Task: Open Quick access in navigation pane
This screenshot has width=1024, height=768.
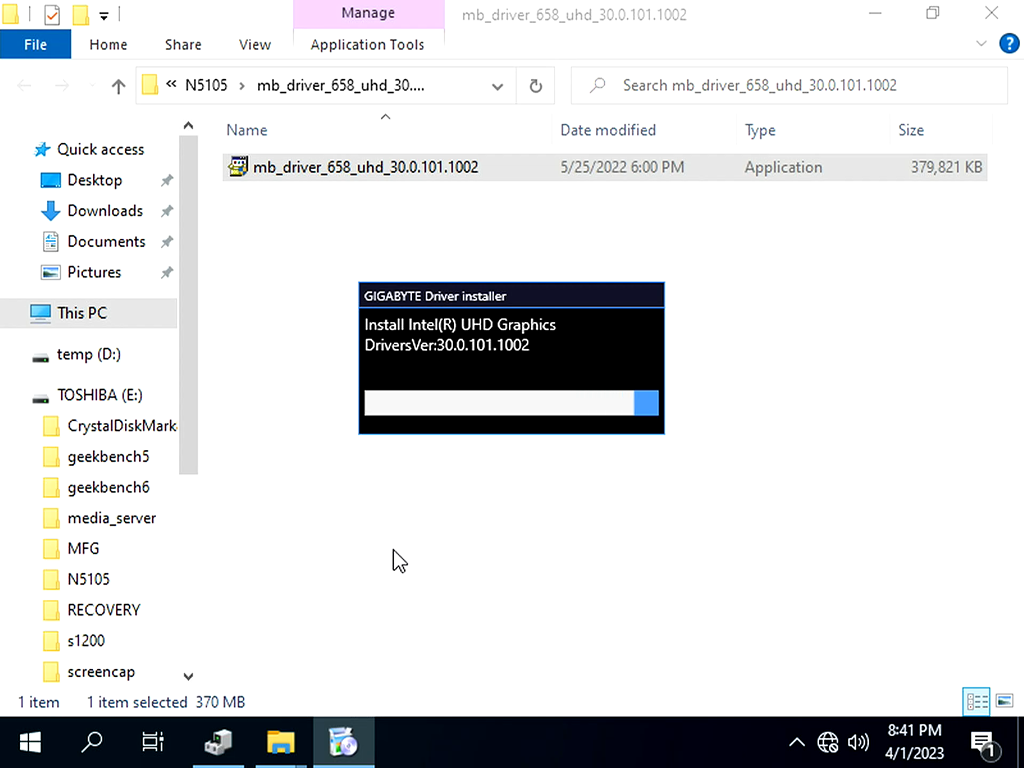Action: [100, 150]
